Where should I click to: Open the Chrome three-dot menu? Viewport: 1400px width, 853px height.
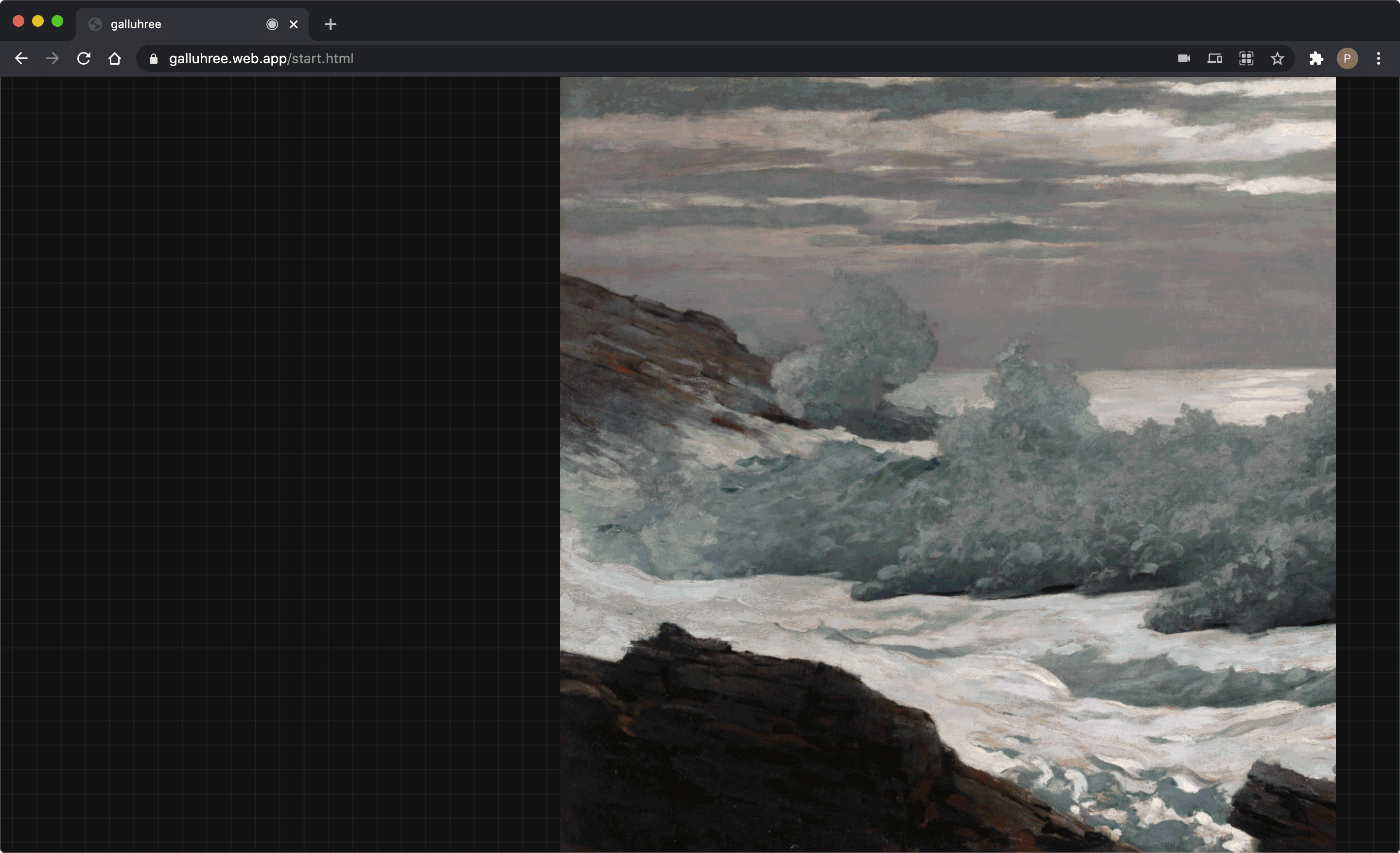click(x=1379, y=58)
